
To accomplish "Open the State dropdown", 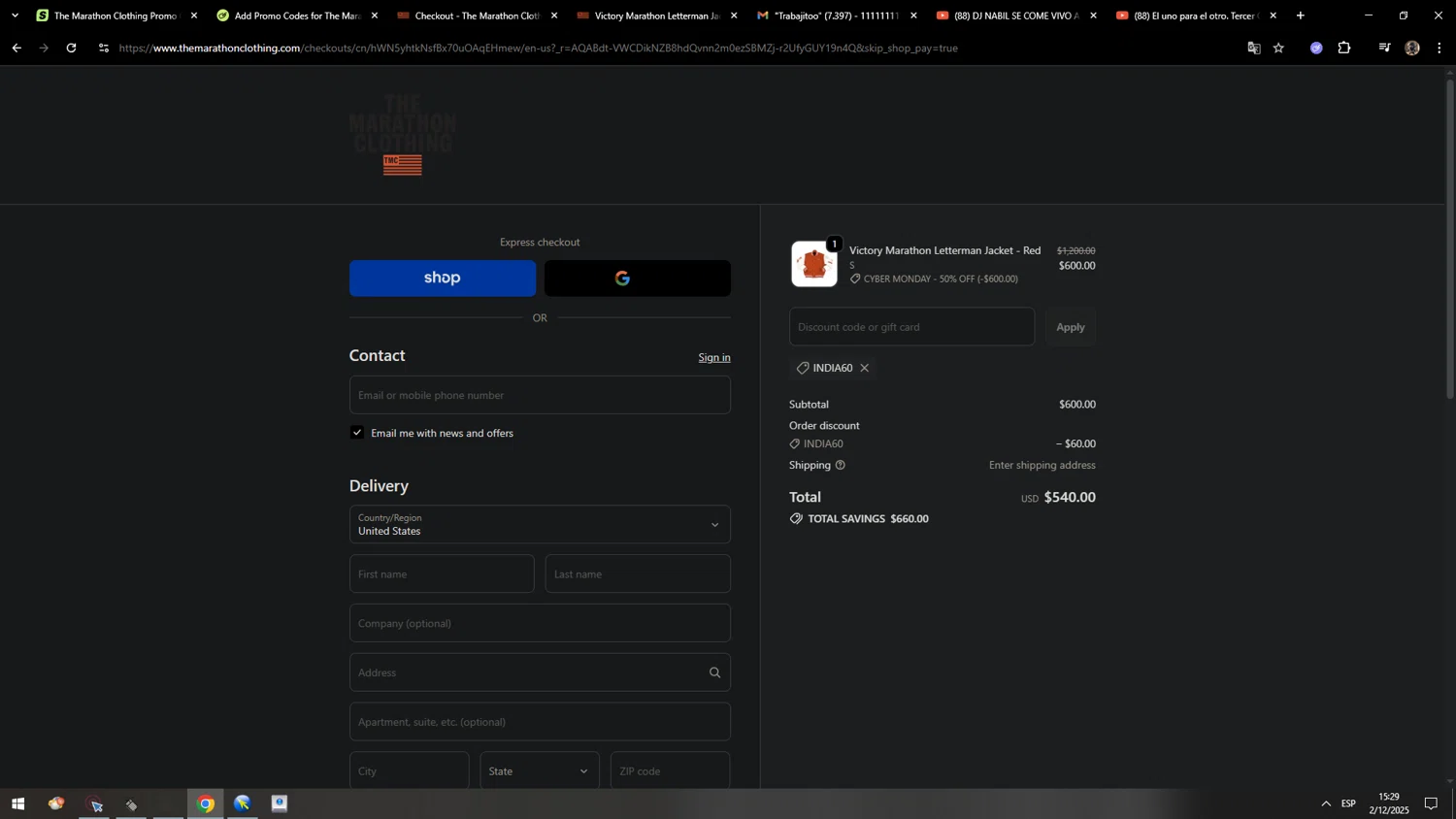I will point(540,770).
